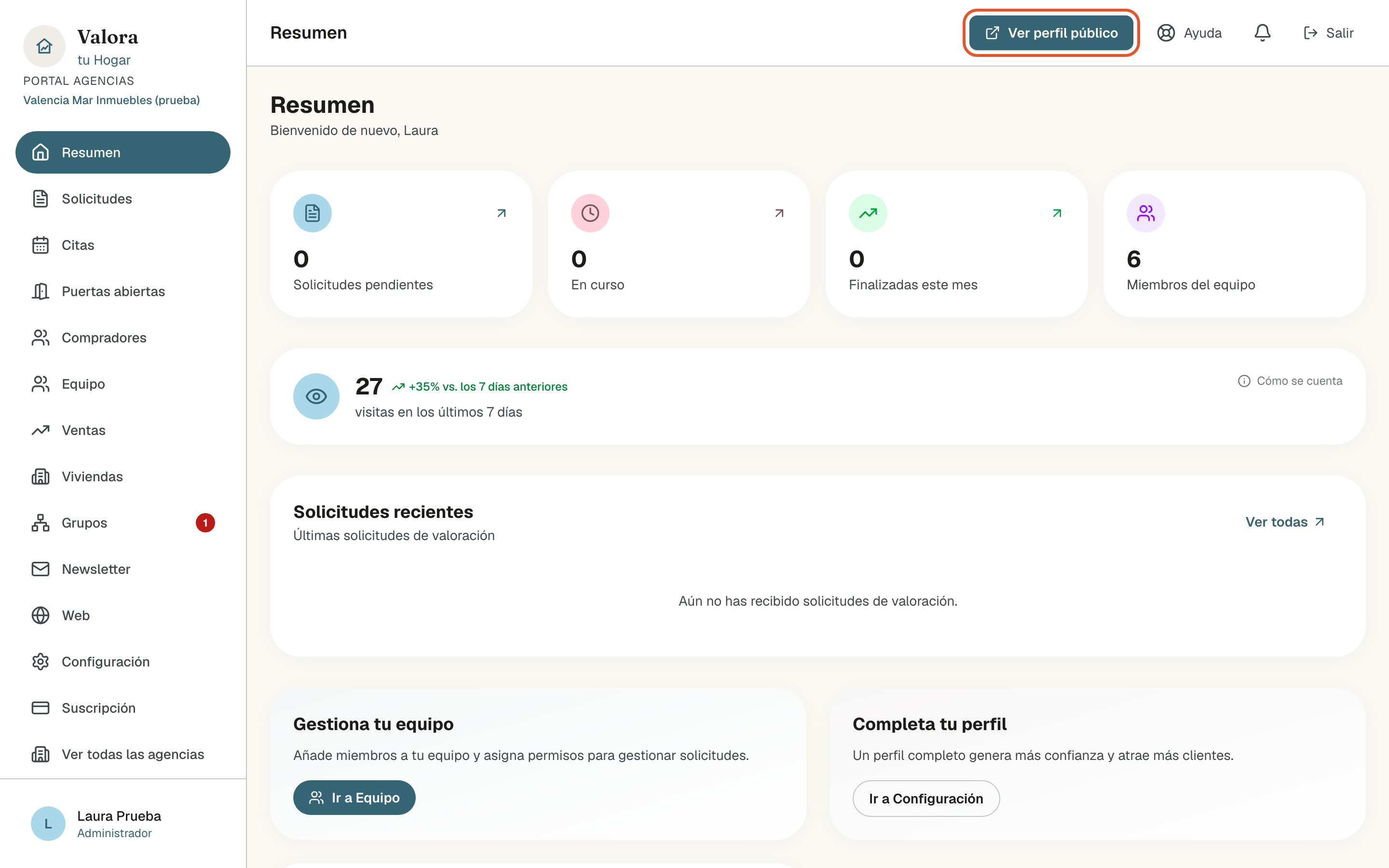Open the Compradores page
The height and width of the screenshot is (868, 1389).
tap(123, 338)
